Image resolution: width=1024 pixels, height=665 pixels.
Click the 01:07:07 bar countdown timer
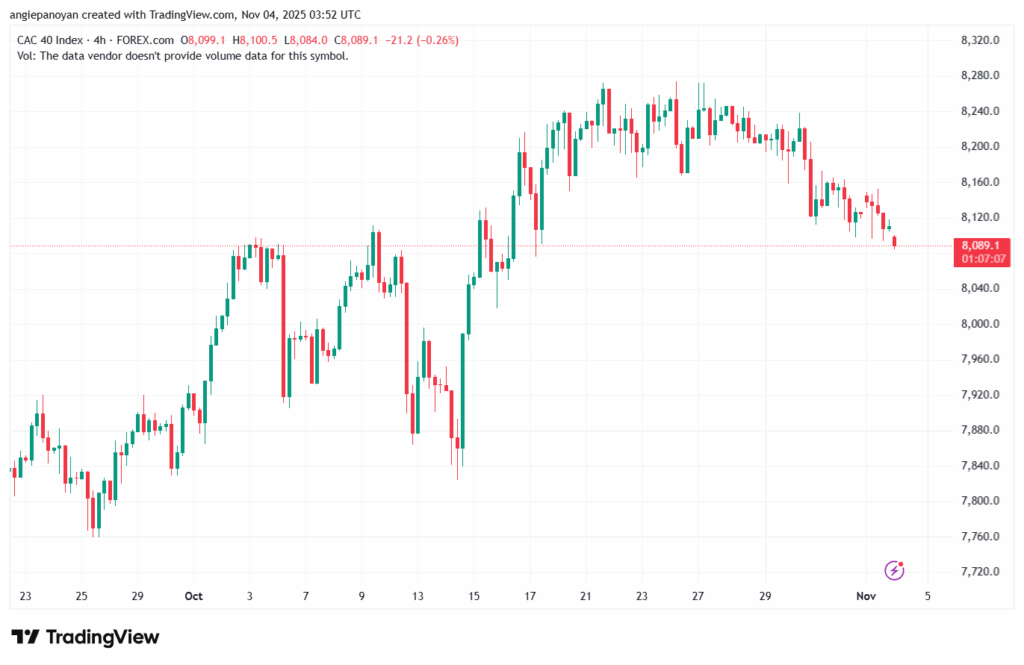coord(984,258)
